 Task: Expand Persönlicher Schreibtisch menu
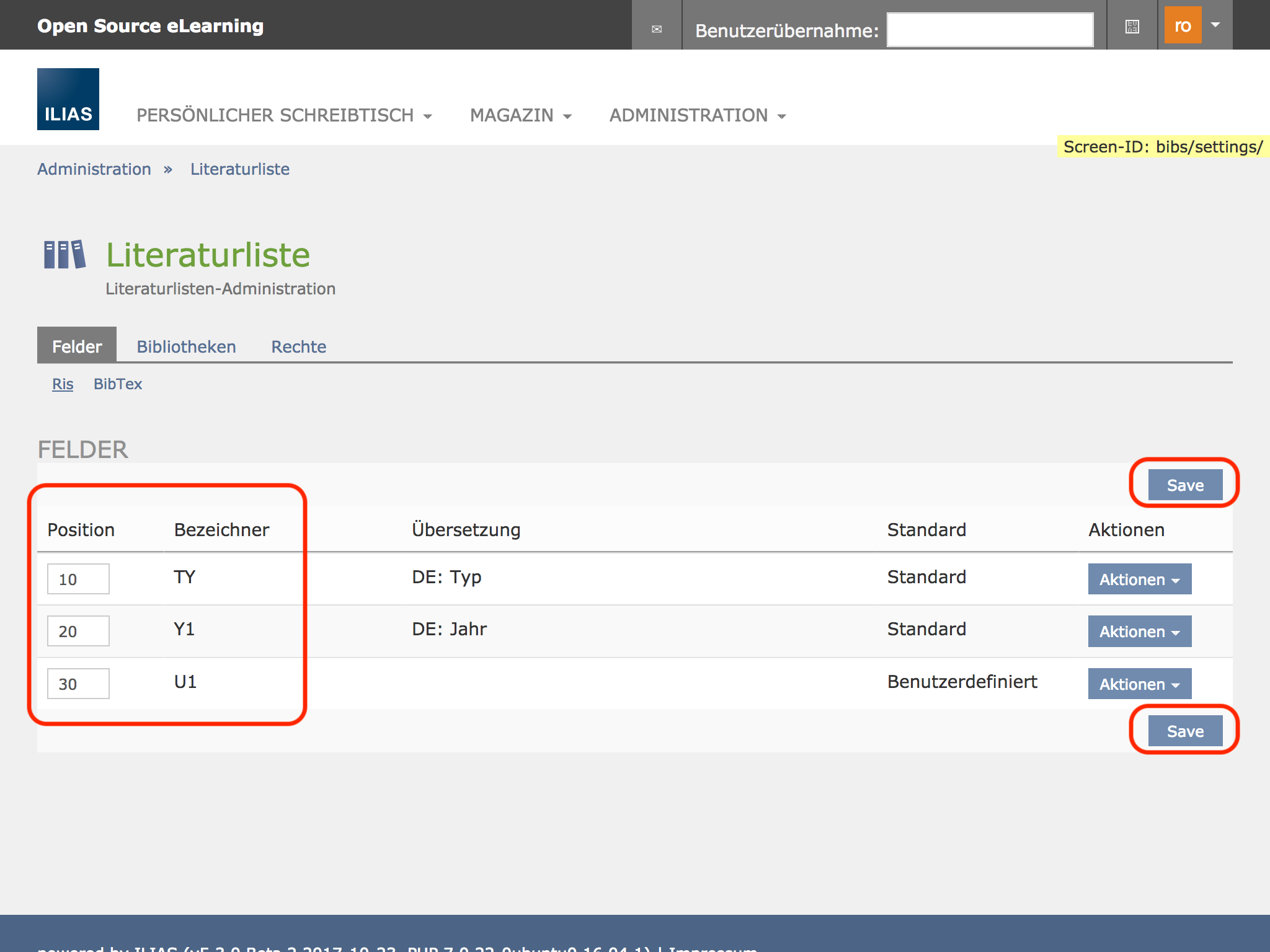pyautogui.click(x=284, y=115)
